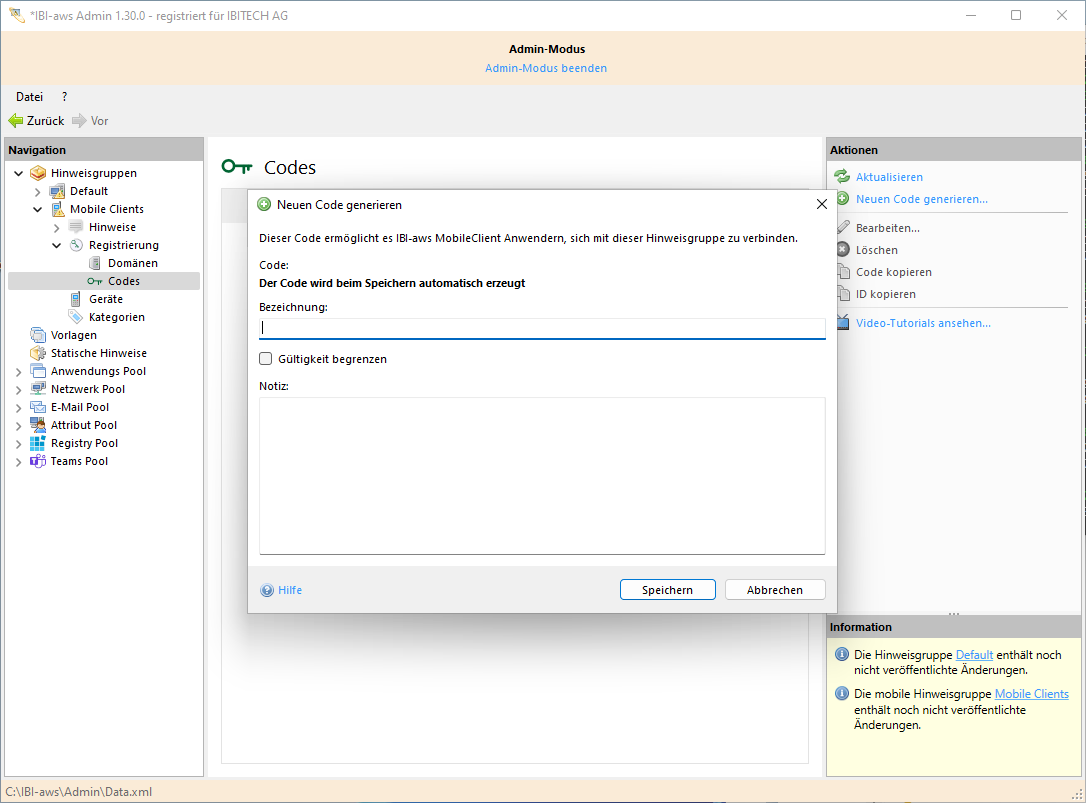
Task: Select Domänen in the navigation tree
Action: point(132,263)
